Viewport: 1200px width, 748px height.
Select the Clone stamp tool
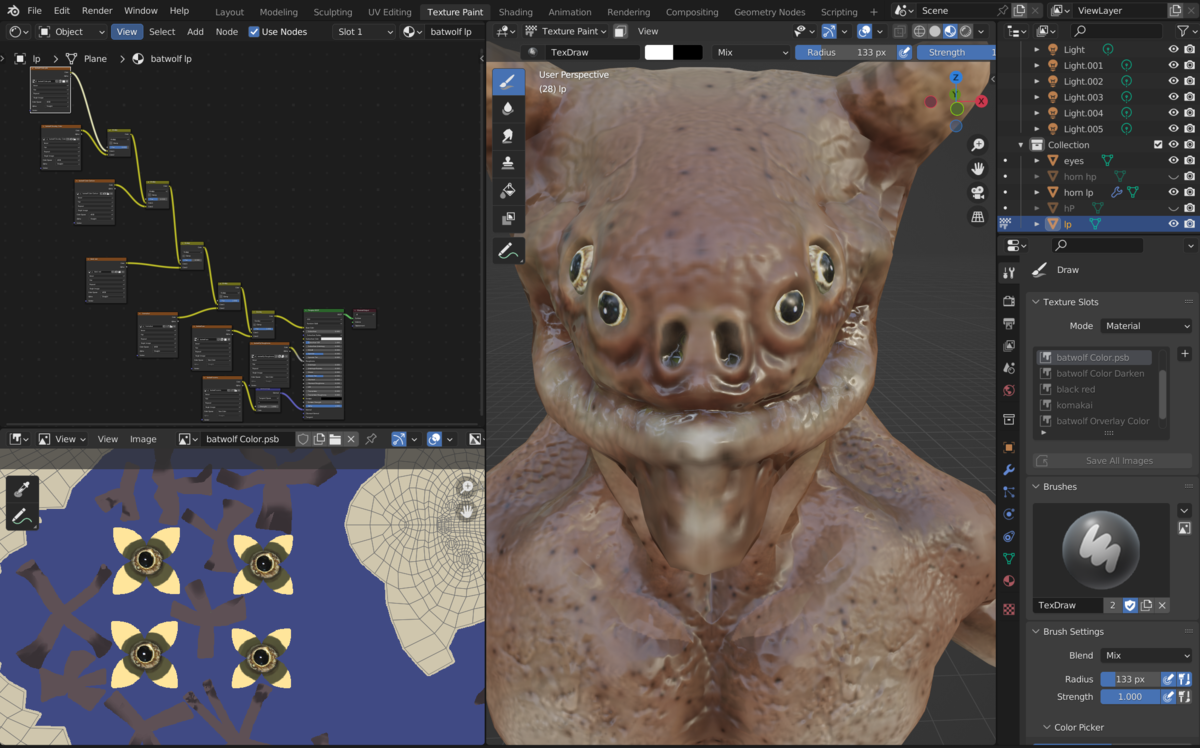508,163
